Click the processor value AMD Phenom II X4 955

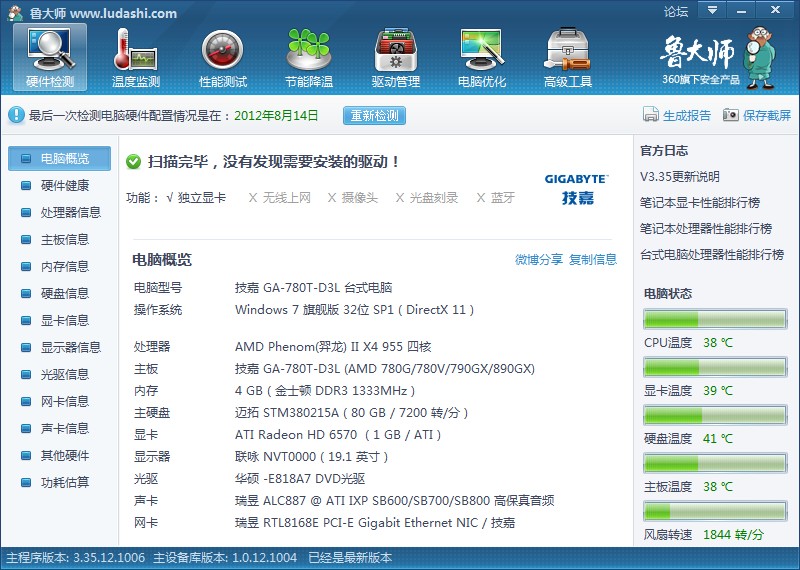[333, 347]
